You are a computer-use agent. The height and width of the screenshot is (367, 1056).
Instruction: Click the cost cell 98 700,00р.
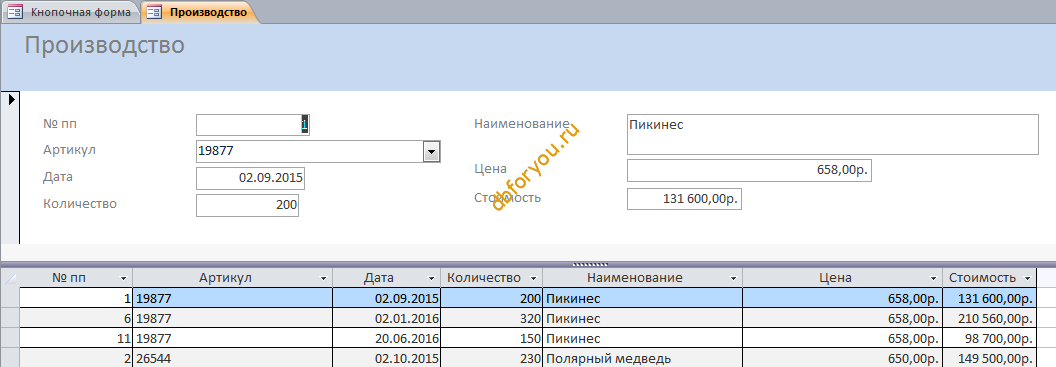click(x=989, y=338)
